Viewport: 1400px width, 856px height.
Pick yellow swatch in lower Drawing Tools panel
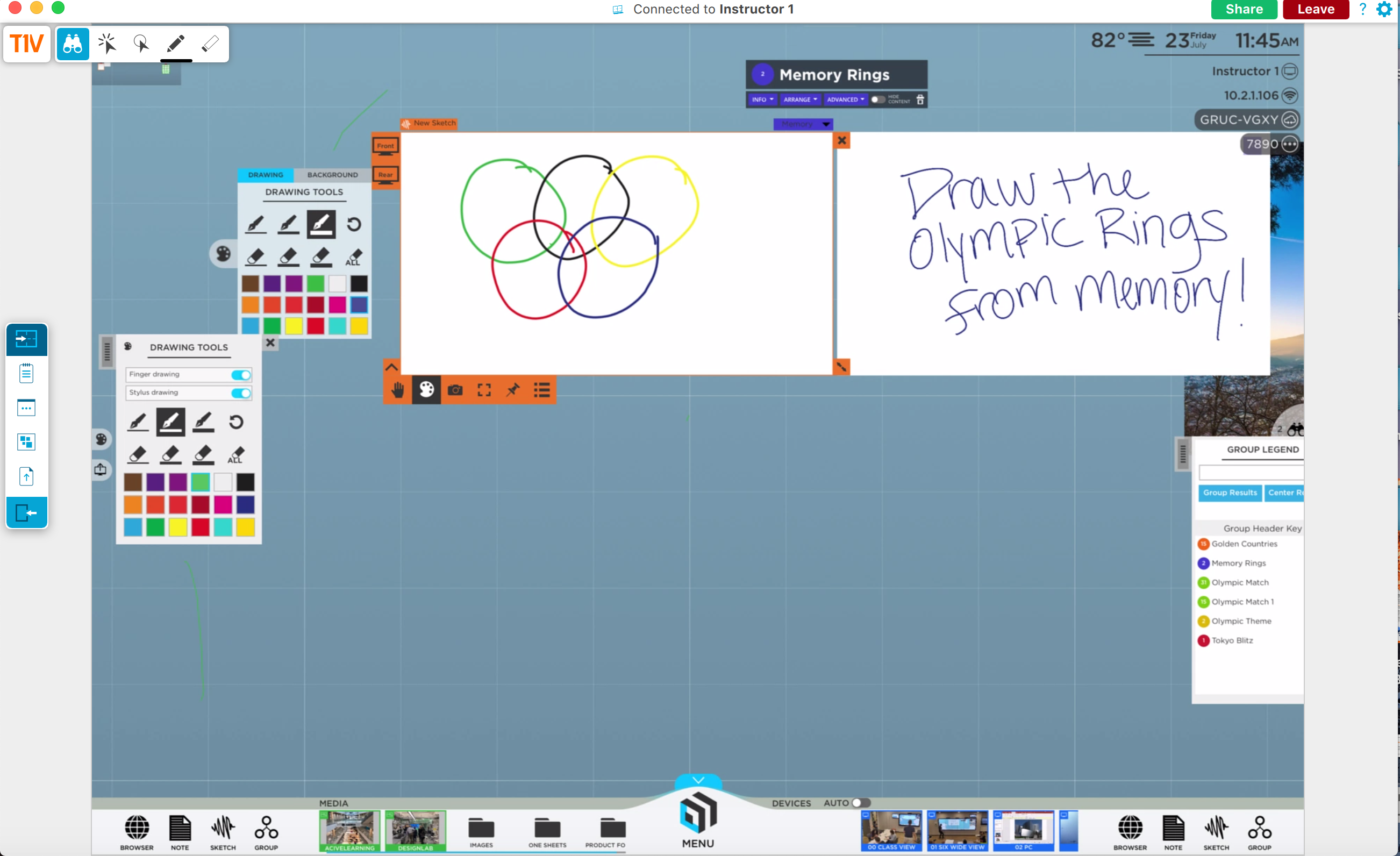coord(178,527)
